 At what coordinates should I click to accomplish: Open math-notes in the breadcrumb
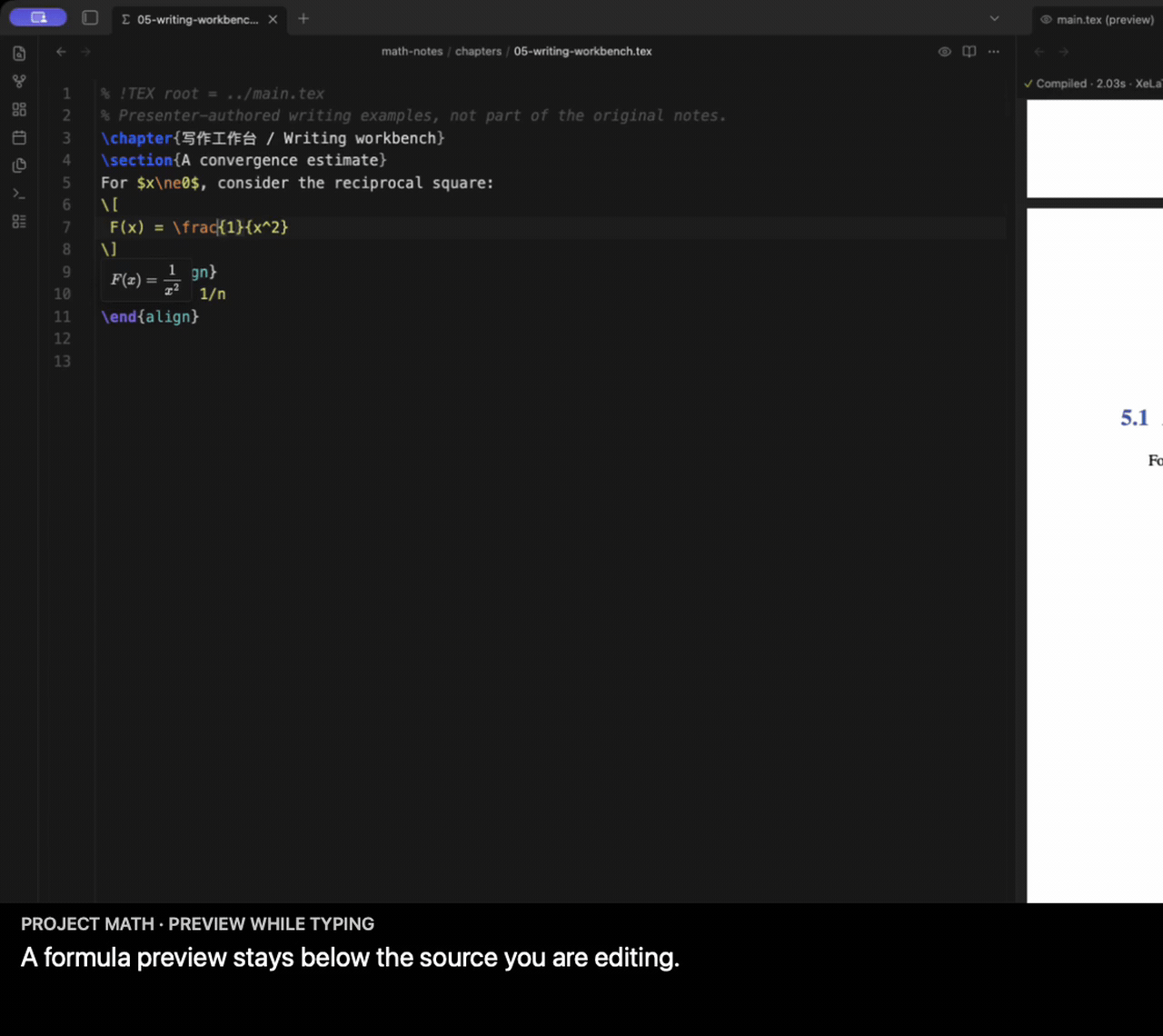pyautogui.click(x=412, y=52)
